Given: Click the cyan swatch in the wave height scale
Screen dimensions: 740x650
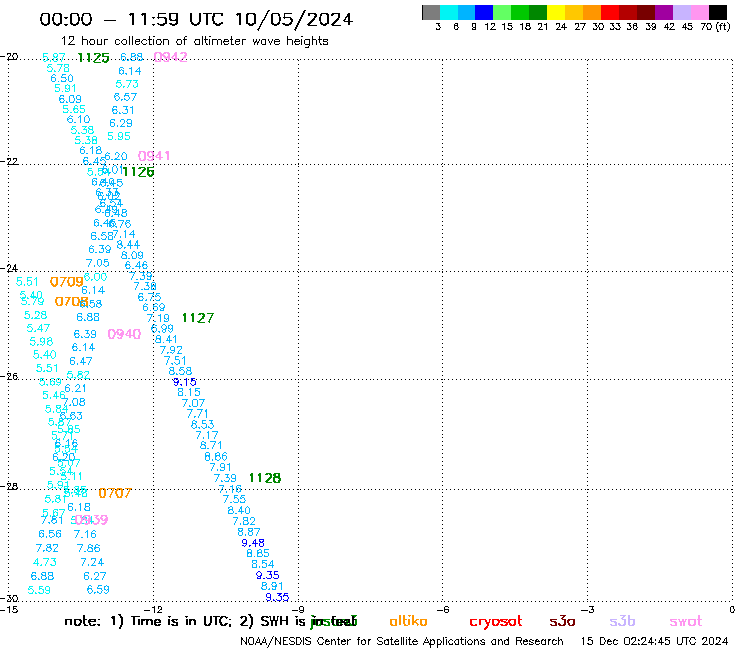Looking at the screenshot, I should click(449, 12).
